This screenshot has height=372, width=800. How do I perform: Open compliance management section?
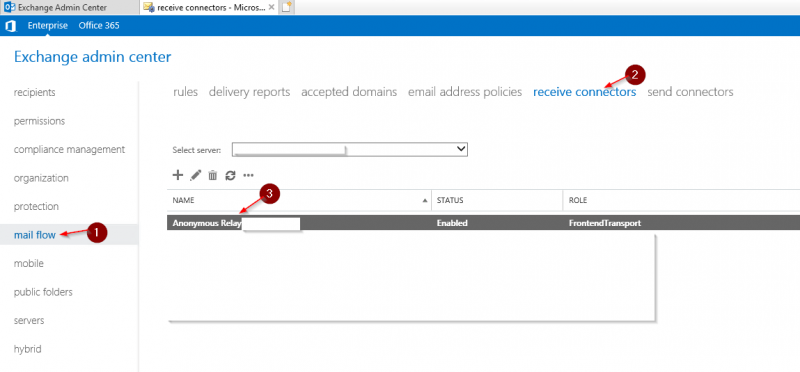69,150
